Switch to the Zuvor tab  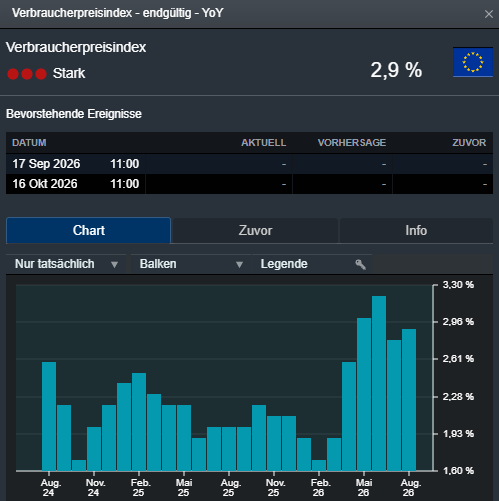click(x=255, y=230)
